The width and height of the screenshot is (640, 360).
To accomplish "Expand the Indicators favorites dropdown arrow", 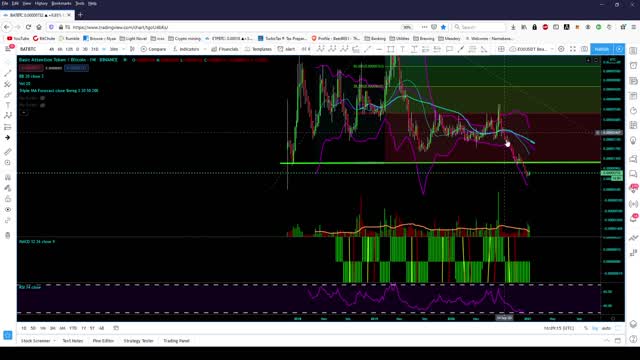I will pos(205,49).
